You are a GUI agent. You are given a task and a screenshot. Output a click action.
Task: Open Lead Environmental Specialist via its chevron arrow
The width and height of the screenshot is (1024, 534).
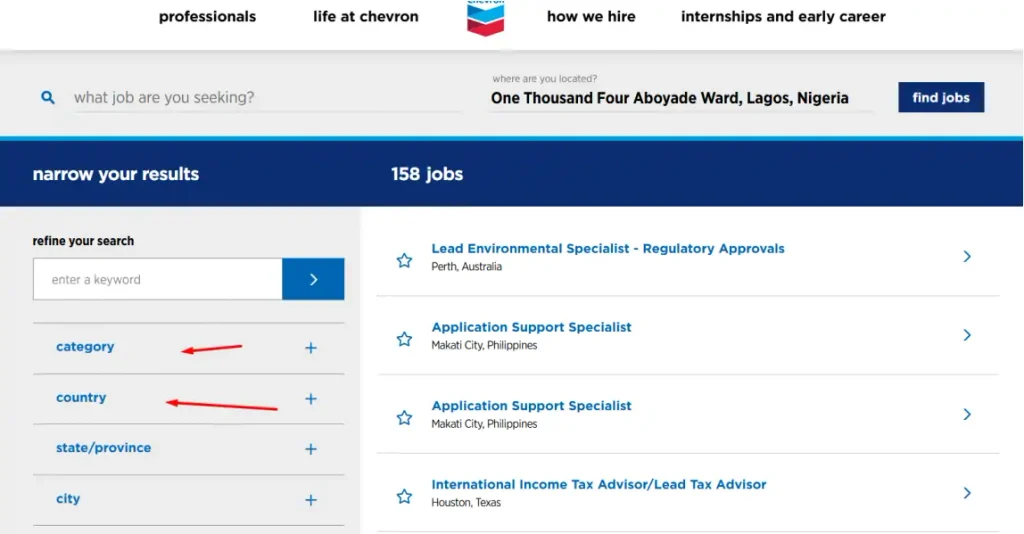click(x=967, y=257)
